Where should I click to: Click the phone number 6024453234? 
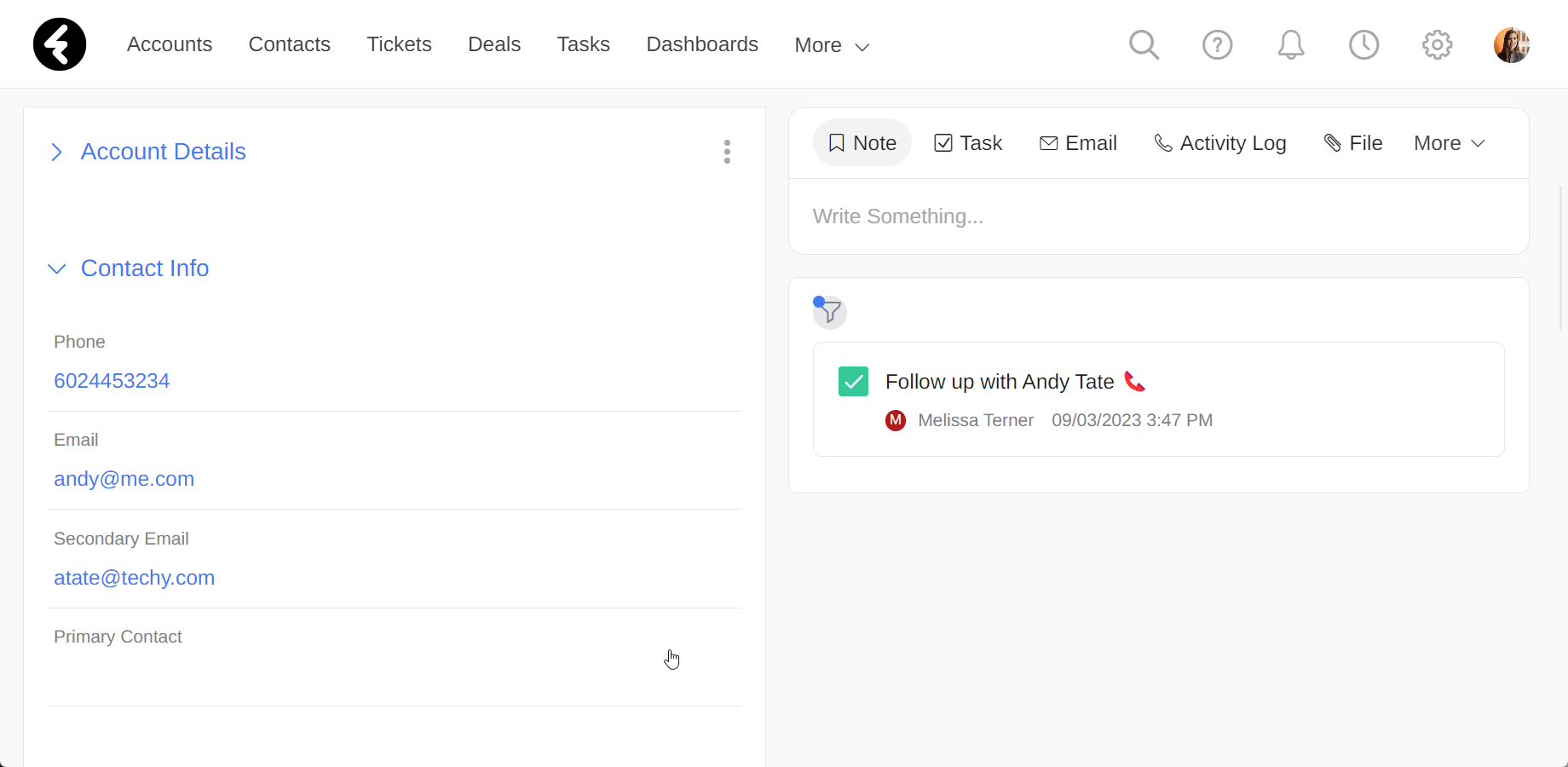click(x=112, y=381)
